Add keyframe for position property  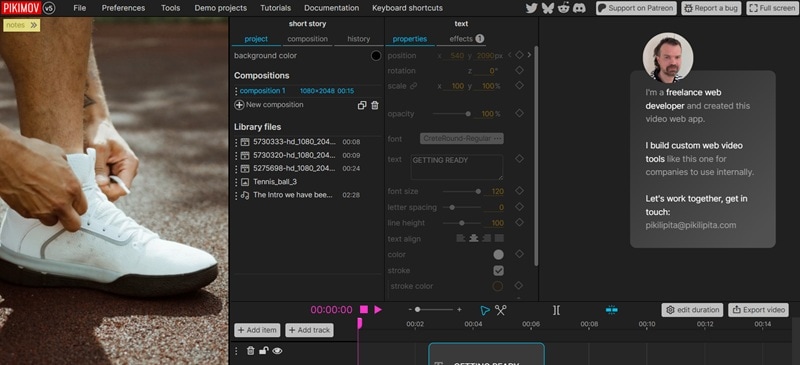point(519,55)
